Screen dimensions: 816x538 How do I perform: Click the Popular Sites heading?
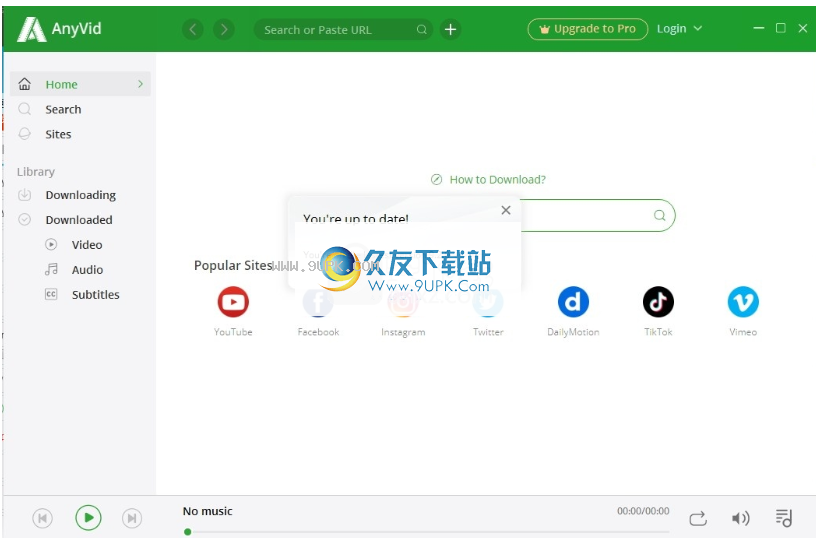[233, 265]
